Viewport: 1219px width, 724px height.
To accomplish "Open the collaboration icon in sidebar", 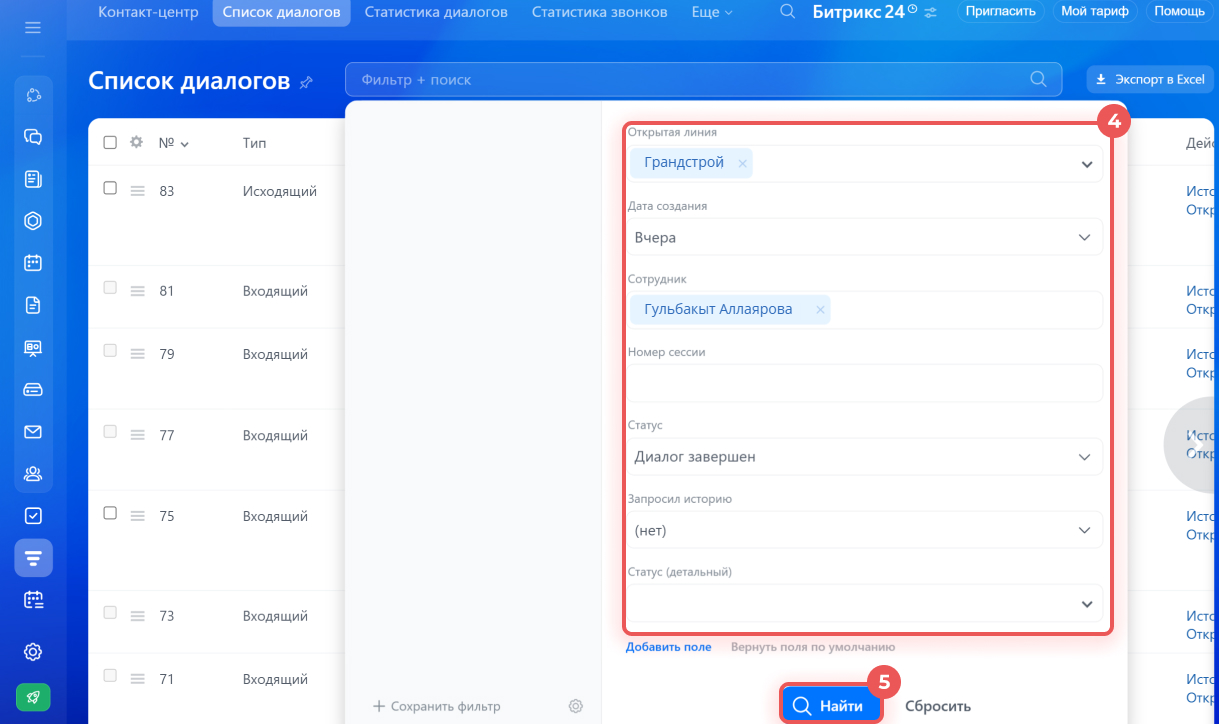I will pos(33,95).
